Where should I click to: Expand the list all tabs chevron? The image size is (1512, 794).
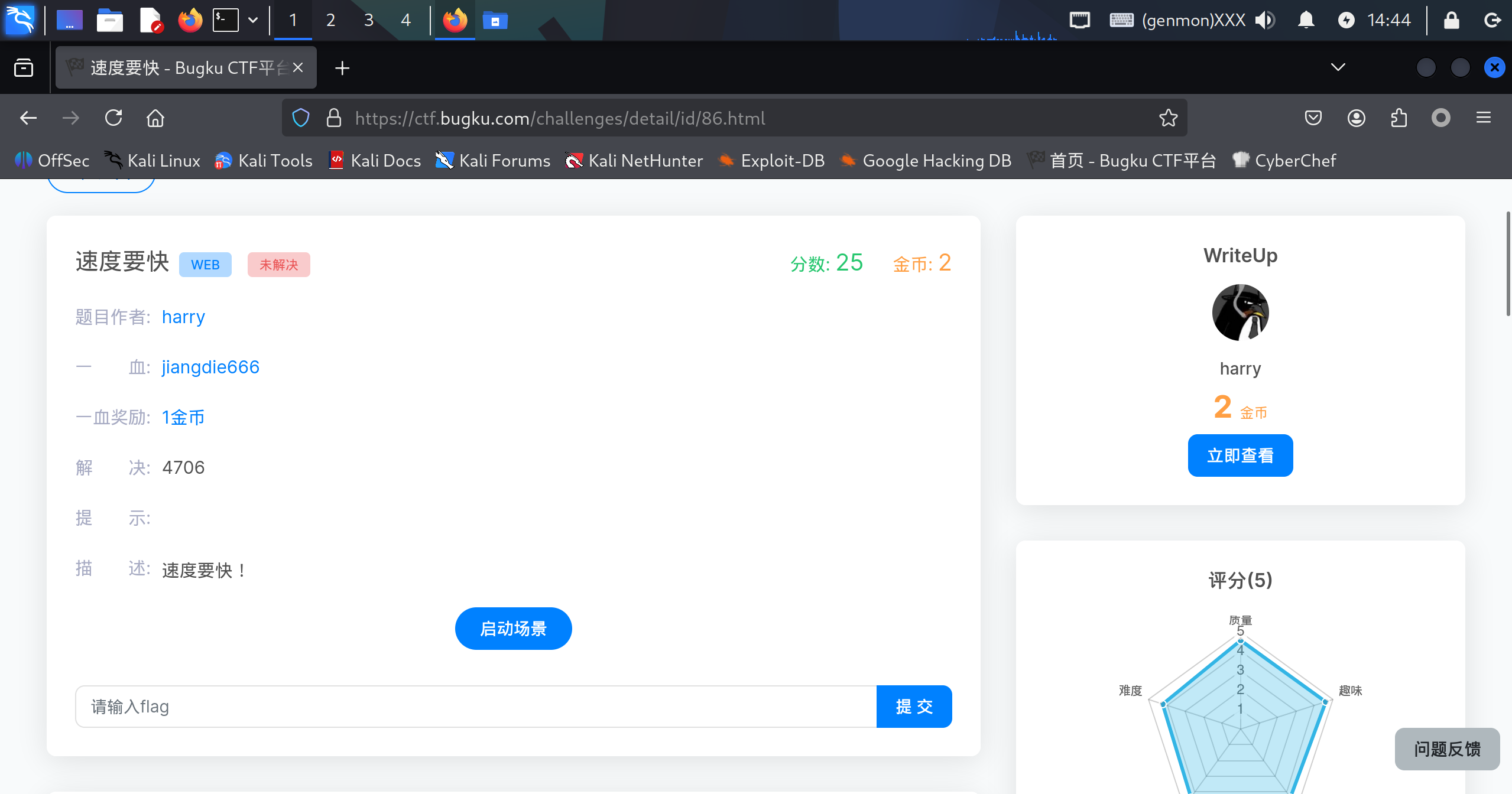click(x=1338, y=67)
